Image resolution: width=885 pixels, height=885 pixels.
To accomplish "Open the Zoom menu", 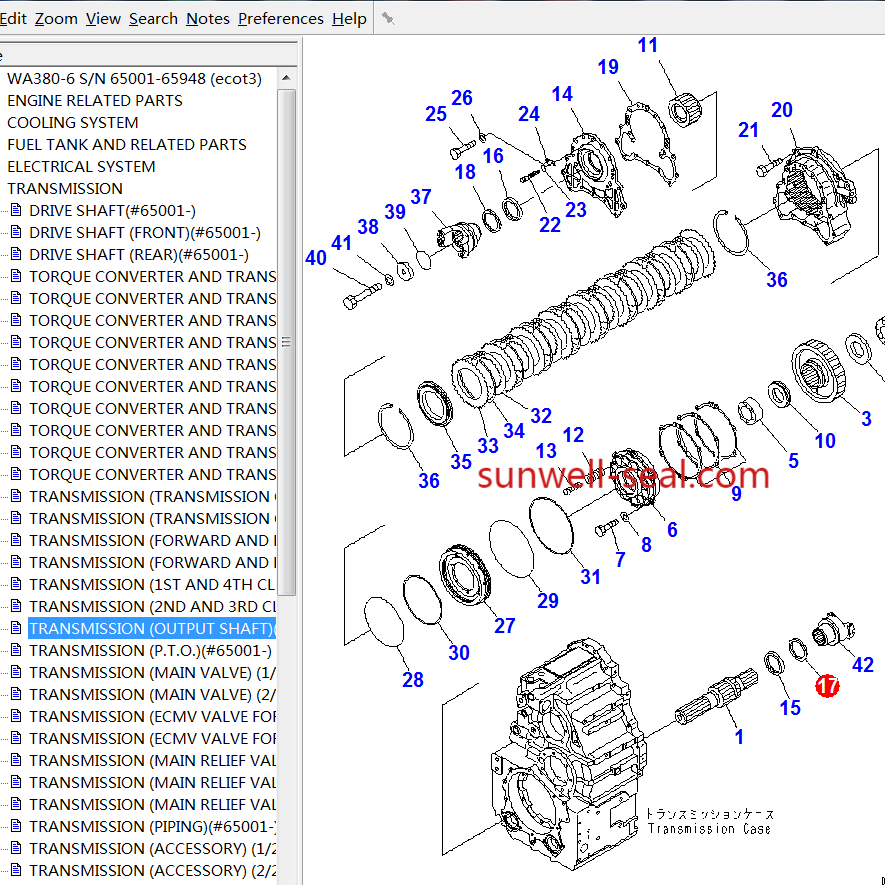I will point(56,18).
